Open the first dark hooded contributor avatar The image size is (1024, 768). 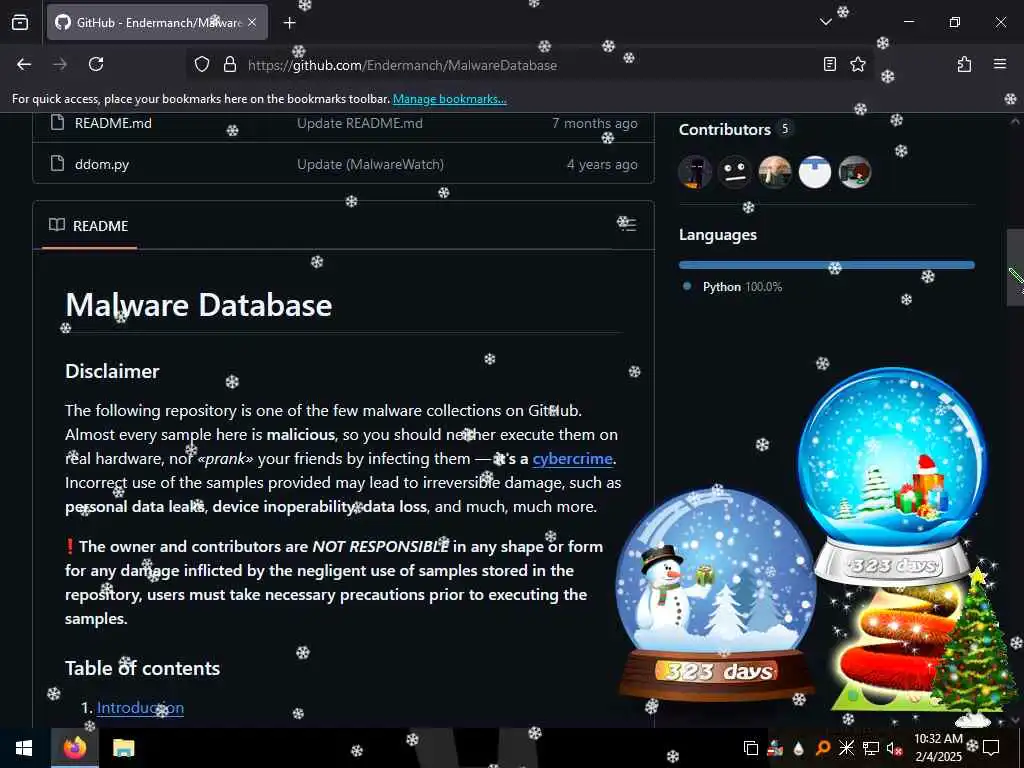point(695,172)
